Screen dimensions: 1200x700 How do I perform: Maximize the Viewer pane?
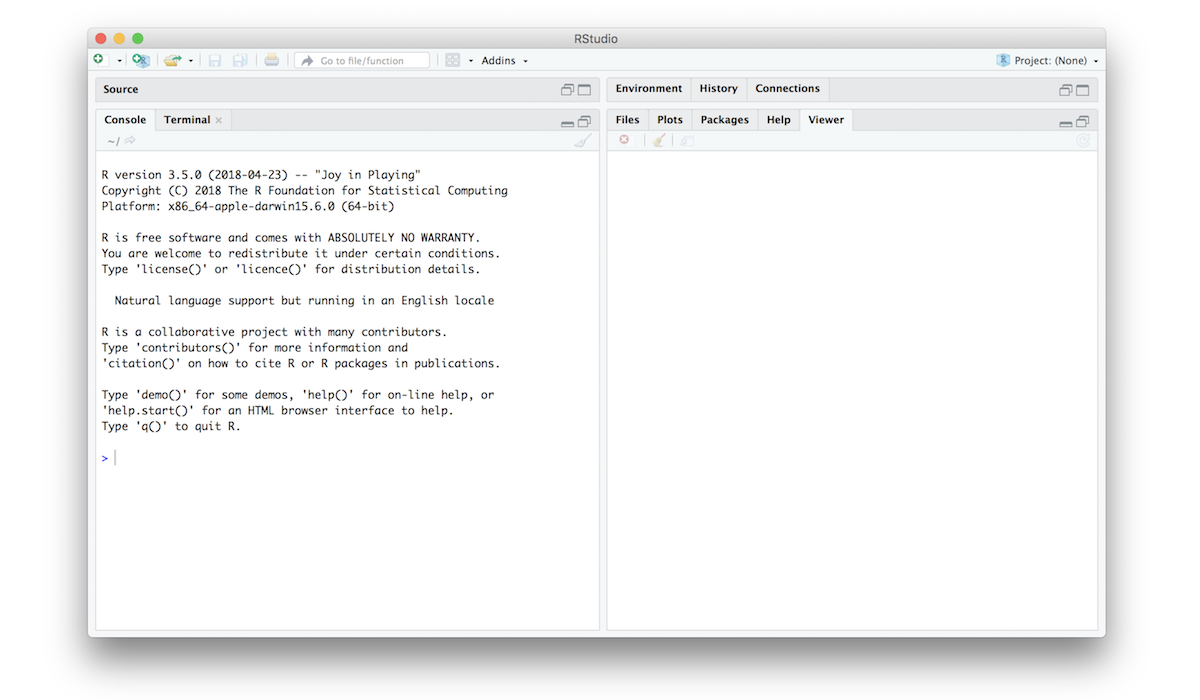pos(1083,122)
